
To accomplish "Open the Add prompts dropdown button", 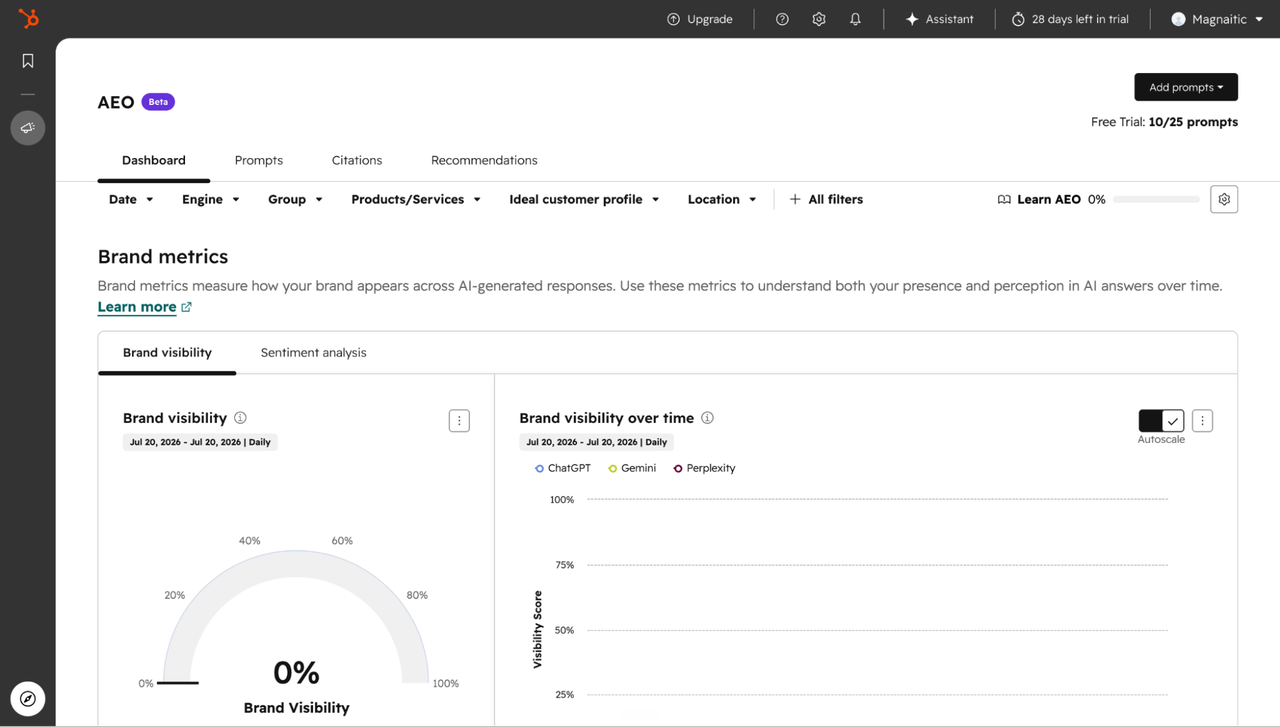I will pos(1186,87).
